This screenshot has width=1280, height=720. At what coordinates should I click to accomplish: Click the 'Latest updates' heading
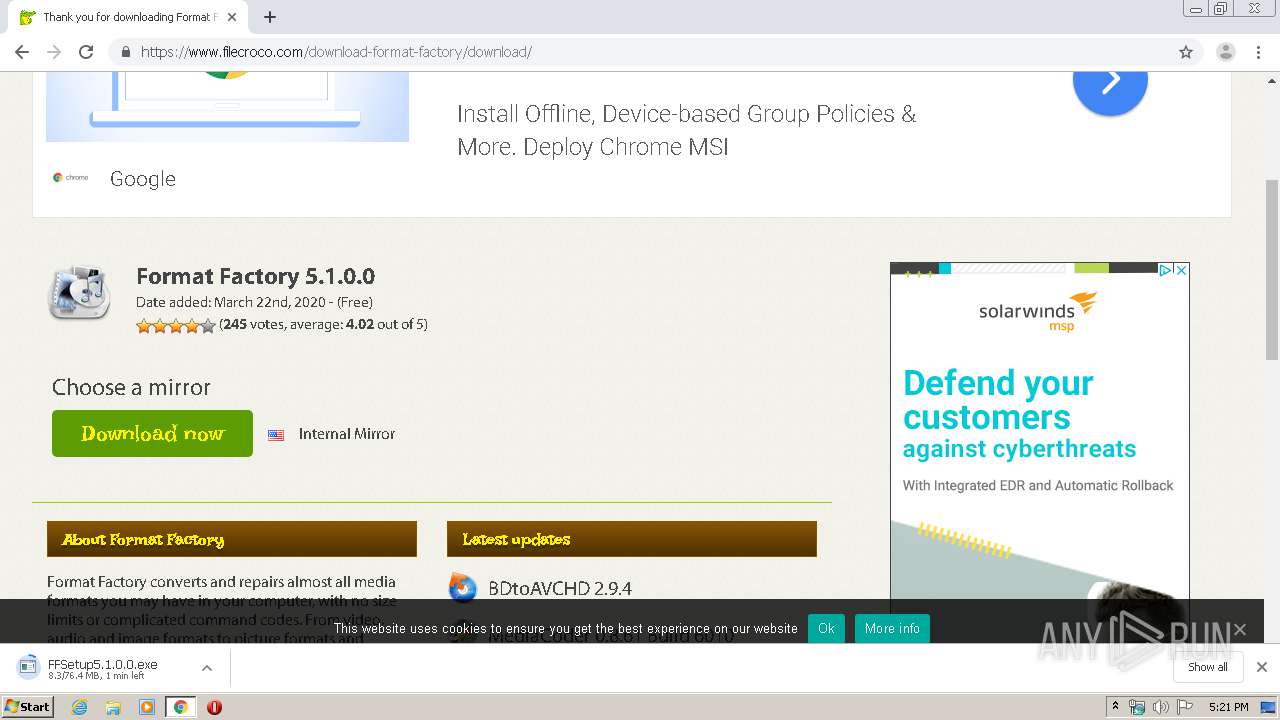point(516,539)
